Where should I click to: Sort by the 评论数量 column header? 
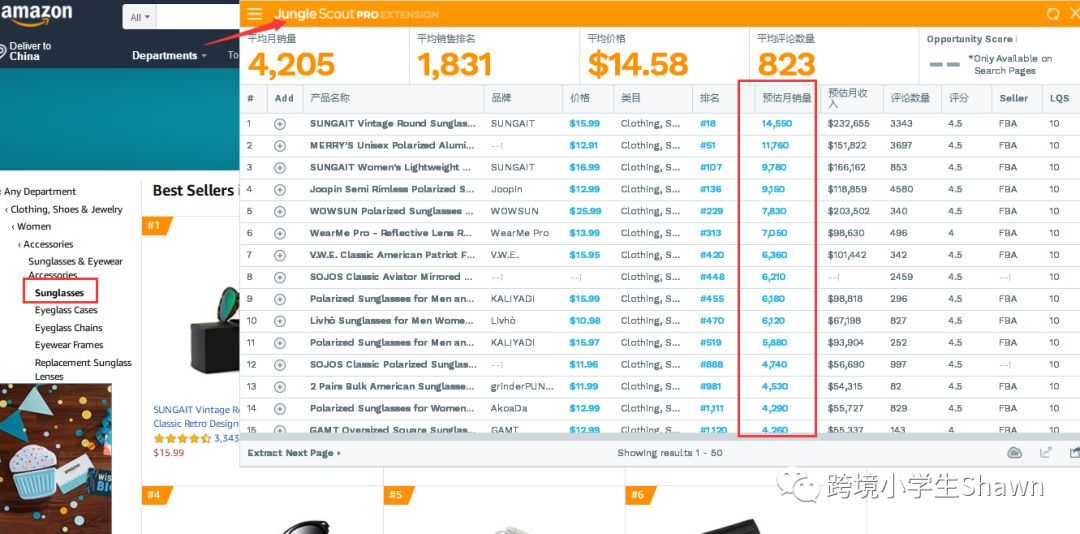(x=910, y=99)
